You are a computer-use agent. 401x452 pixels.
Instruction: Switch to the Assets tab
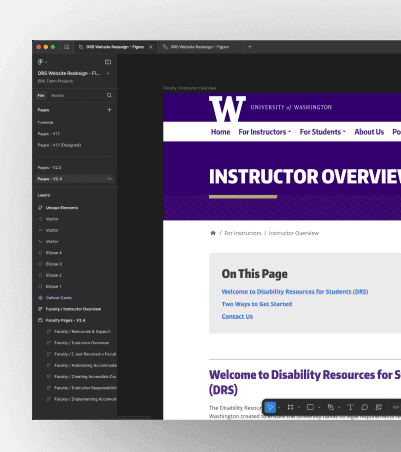coord(57,95)
